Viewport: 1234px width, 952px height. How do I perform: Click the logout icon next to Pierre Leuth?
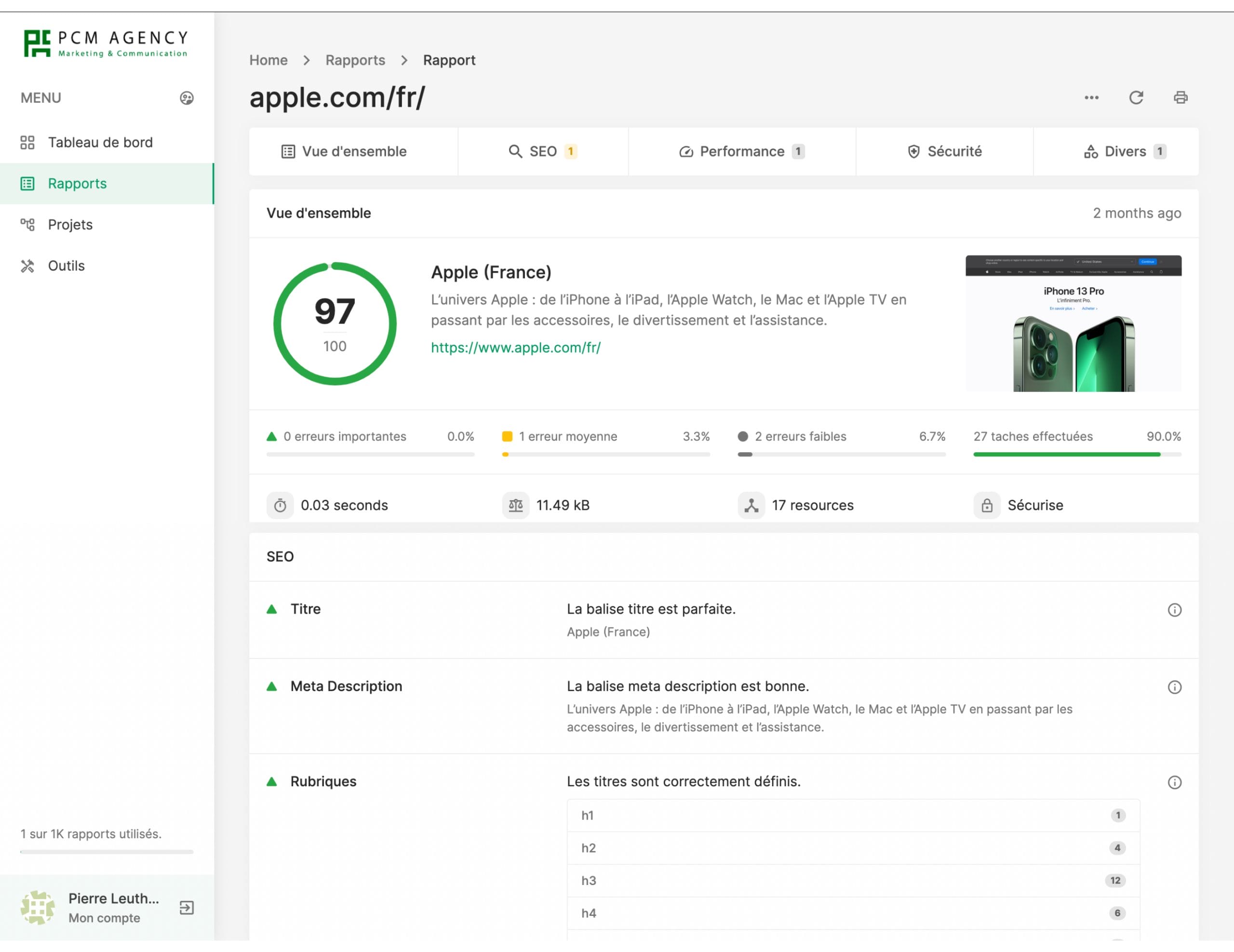[187, 907]
